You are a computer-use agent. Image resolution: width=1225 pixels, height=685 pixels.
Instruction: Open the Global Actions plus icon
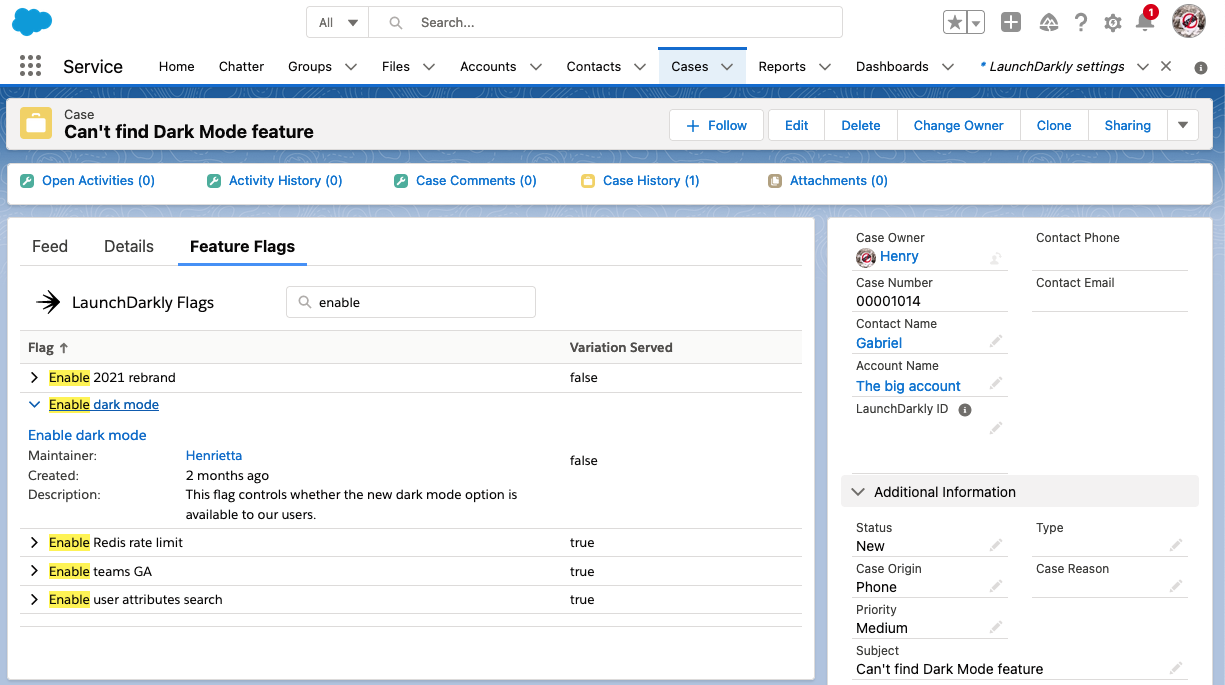(1011, 22)
